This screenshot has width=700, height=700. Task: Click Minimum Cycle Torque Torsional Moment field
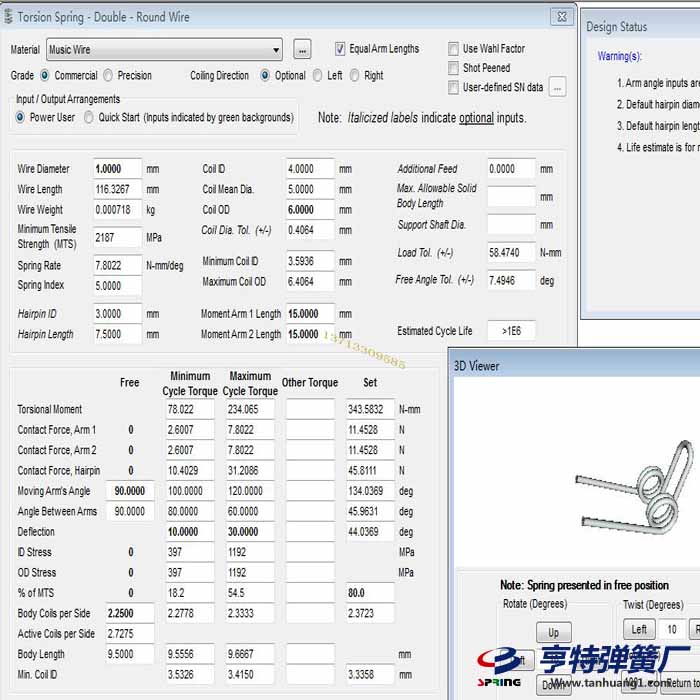[190, 409]
